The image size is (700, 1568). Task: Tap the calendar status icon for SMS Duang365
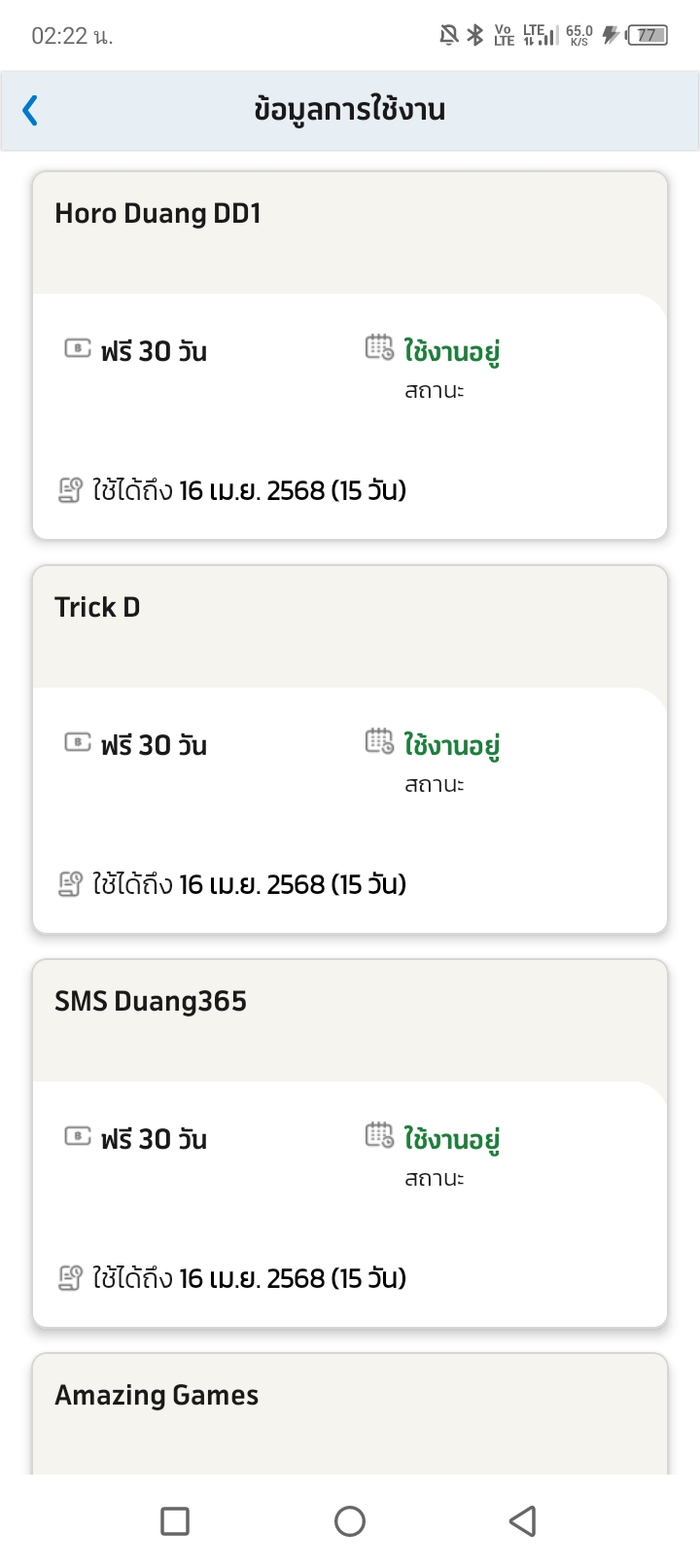pos(379,1135)
